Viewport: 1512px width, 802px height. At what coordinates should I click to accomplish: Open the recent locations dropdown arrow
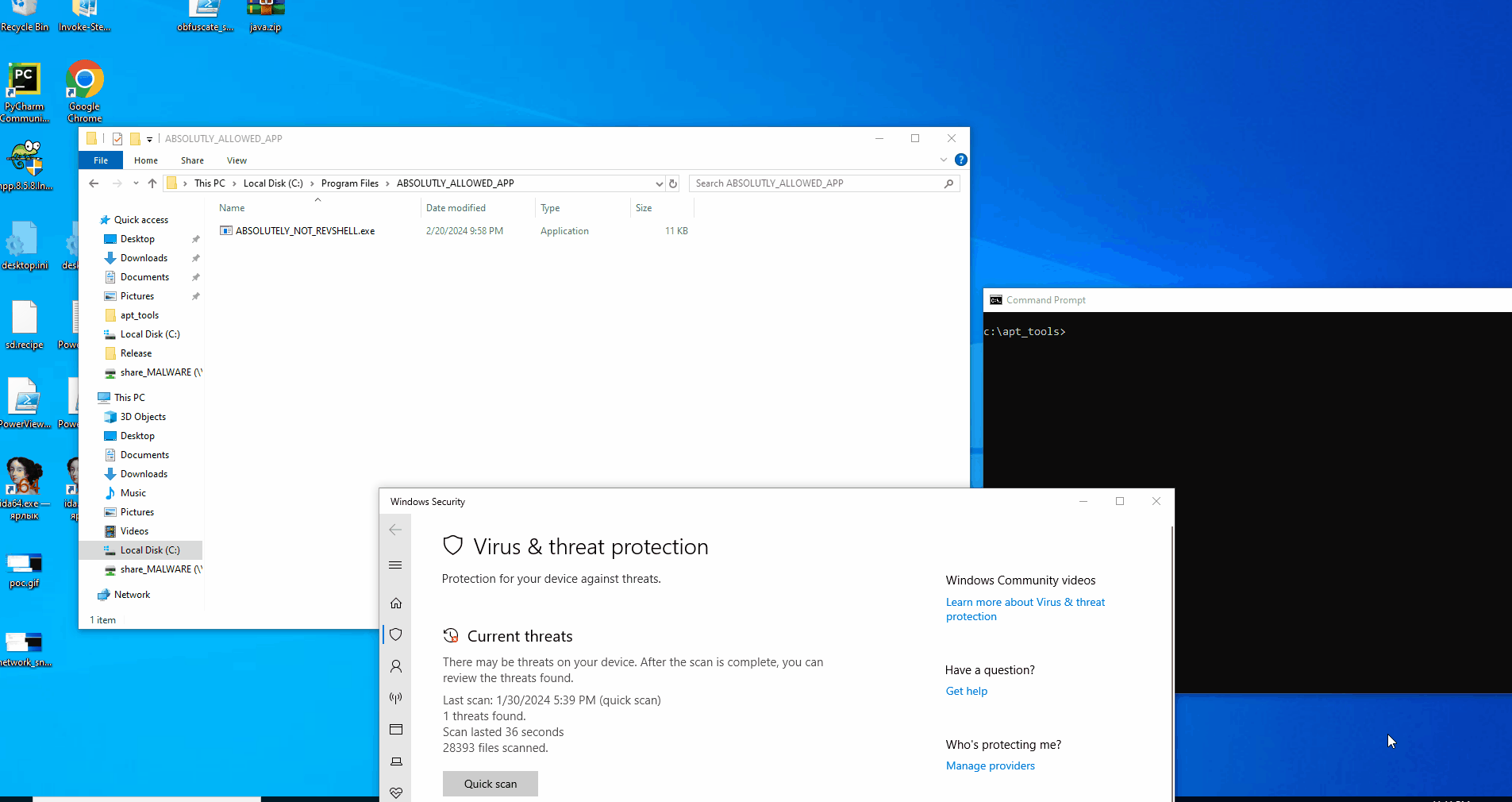(136, 183)
